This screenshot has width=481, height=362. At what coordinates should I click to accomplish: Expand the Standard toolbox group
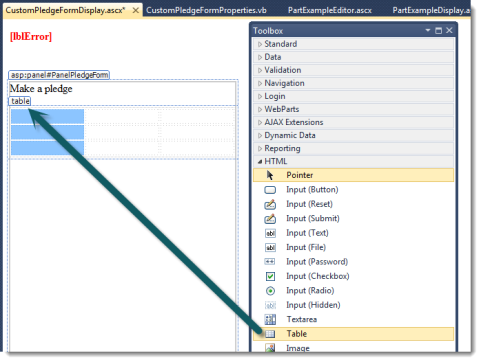260,44
